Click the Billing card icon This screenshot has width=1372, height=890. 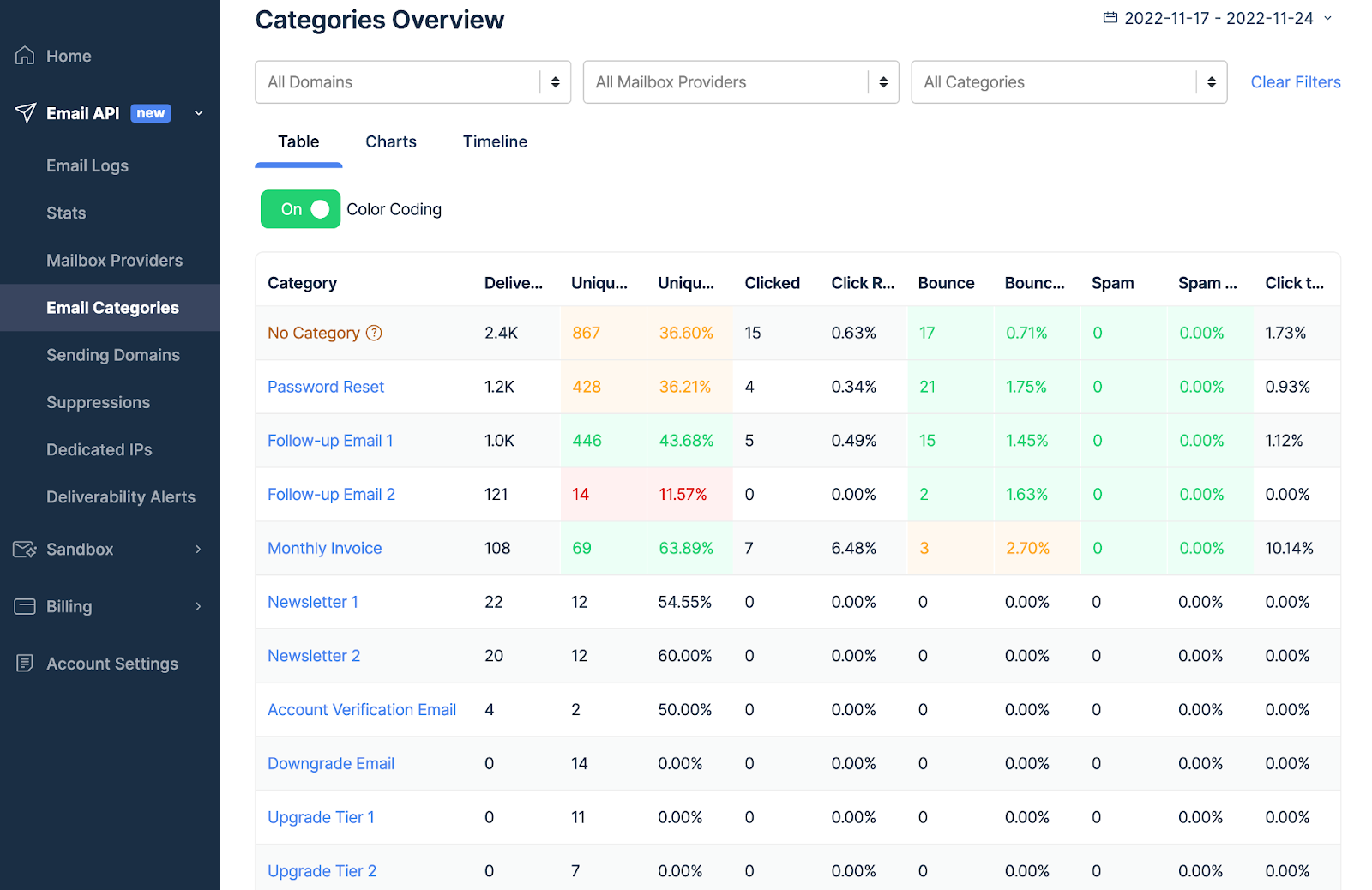click(x=25, y=607)
